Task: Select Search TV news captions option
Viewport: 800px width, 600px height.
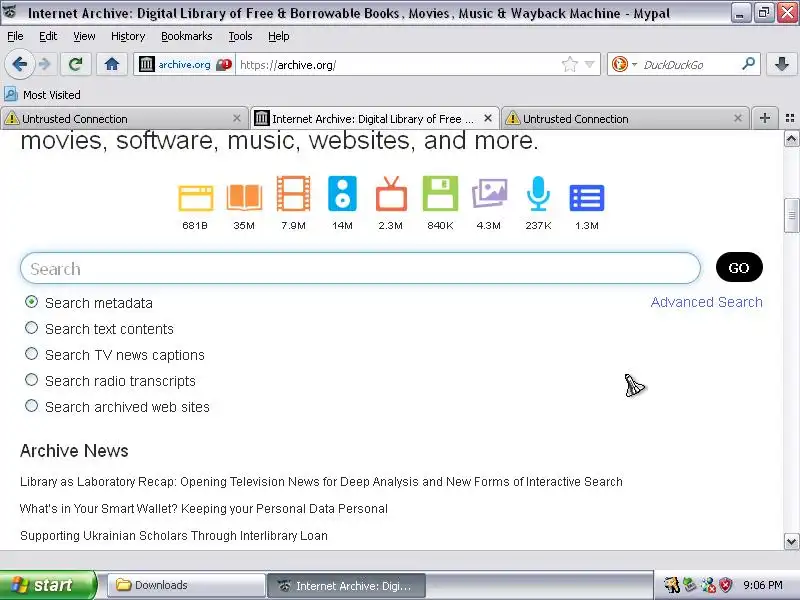Action: click(x=31, y=354)
